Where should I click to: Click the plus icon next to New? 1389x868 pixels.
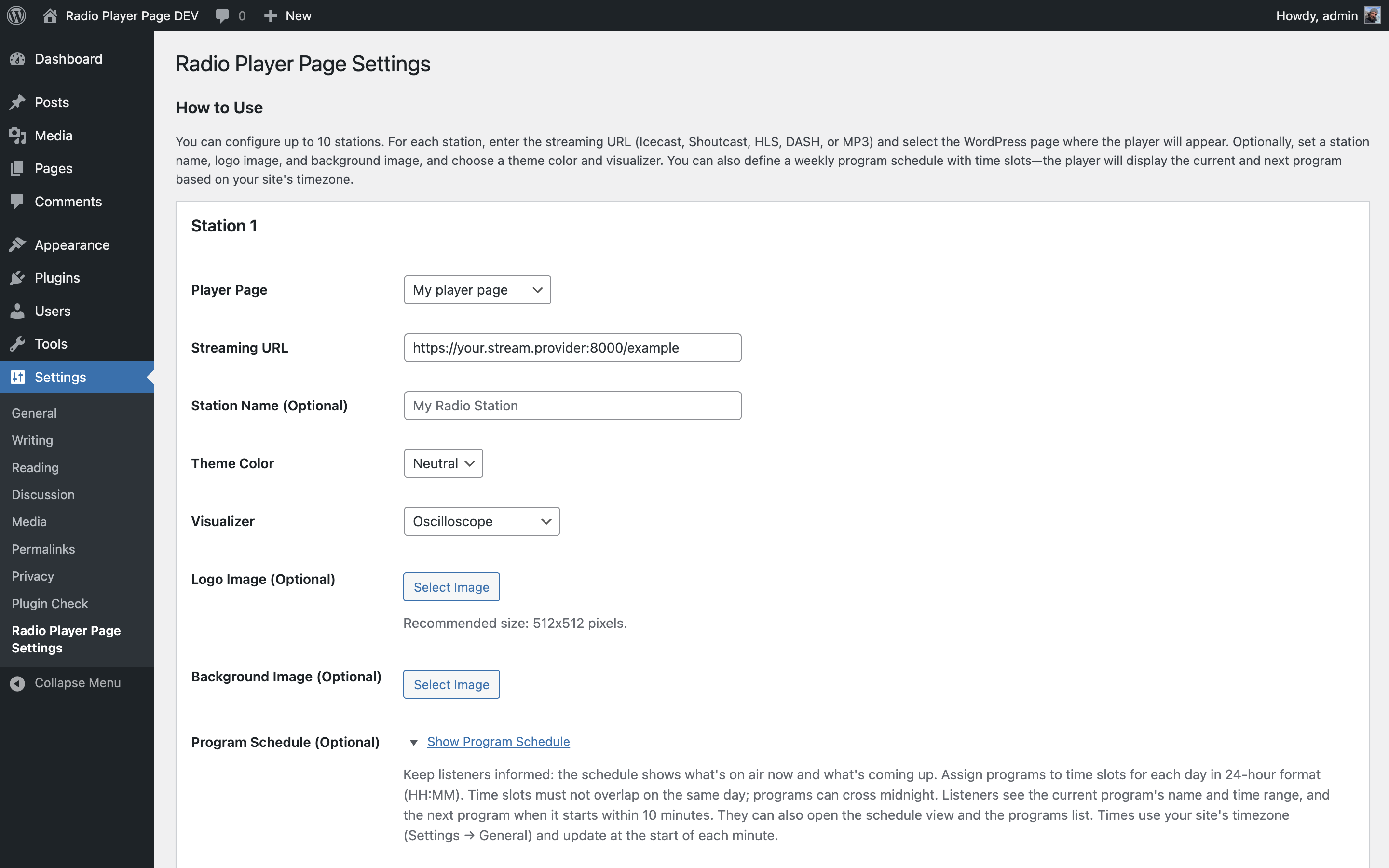tap(271, 15)
